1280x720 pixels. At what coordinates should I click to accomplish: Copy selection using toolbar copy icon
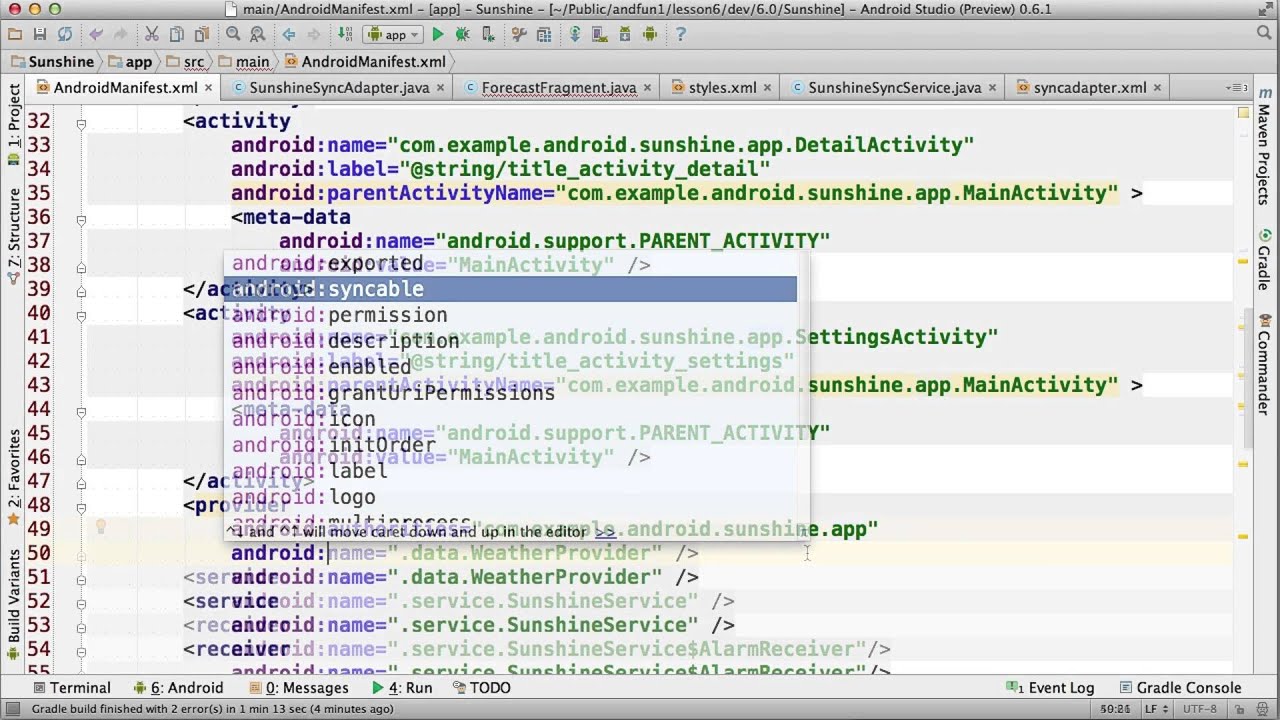(177, 34)
